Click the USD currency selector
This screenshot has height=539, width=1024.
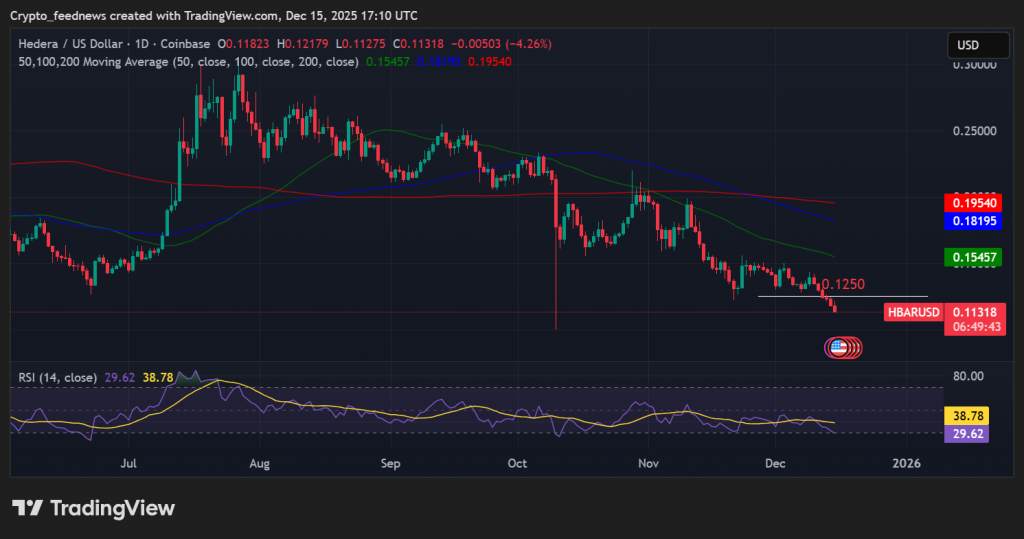978,45
